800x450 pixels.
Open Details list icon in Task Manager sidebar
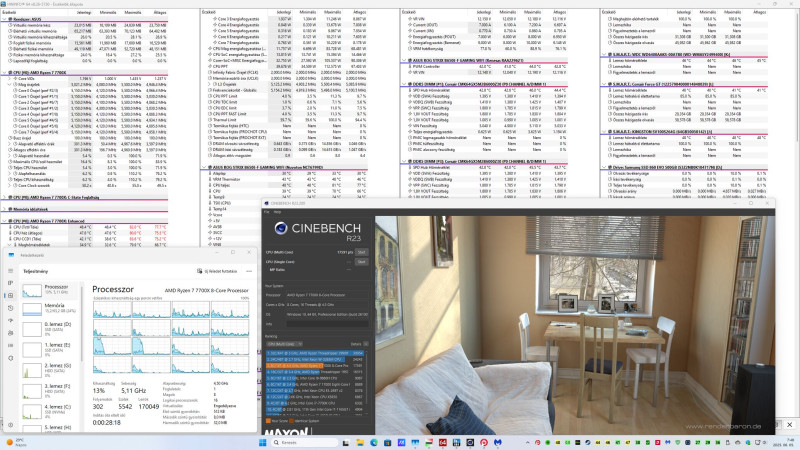tap(10, 345)
